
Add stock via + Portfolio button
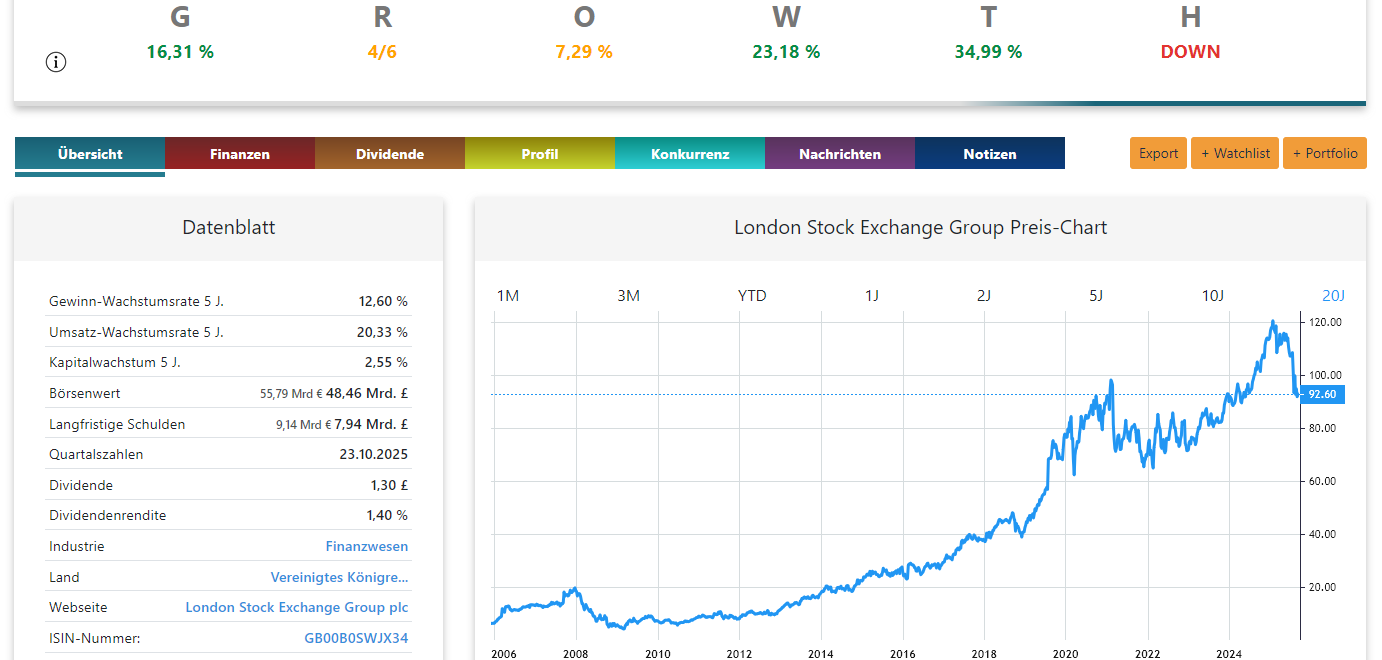tap(1325, 153)
